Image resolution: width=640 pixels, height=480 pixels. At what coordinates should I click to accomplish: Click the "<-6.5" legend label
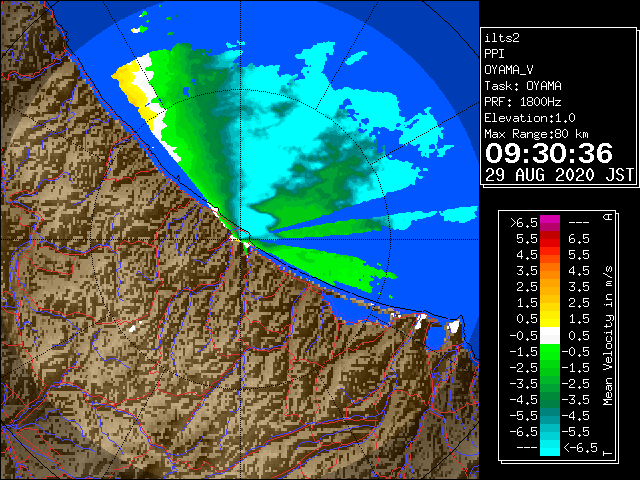pyautogui.click(x=580, y=447)
